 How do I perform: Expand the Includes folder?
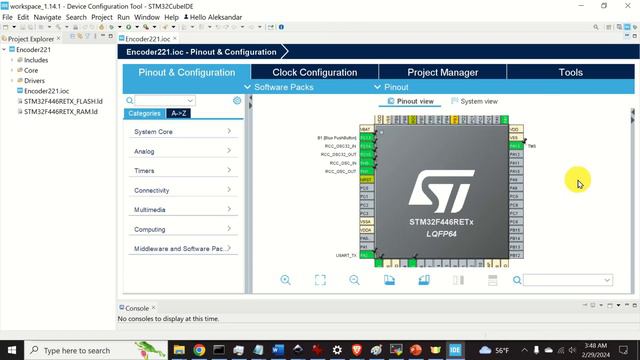coord(12,60)
